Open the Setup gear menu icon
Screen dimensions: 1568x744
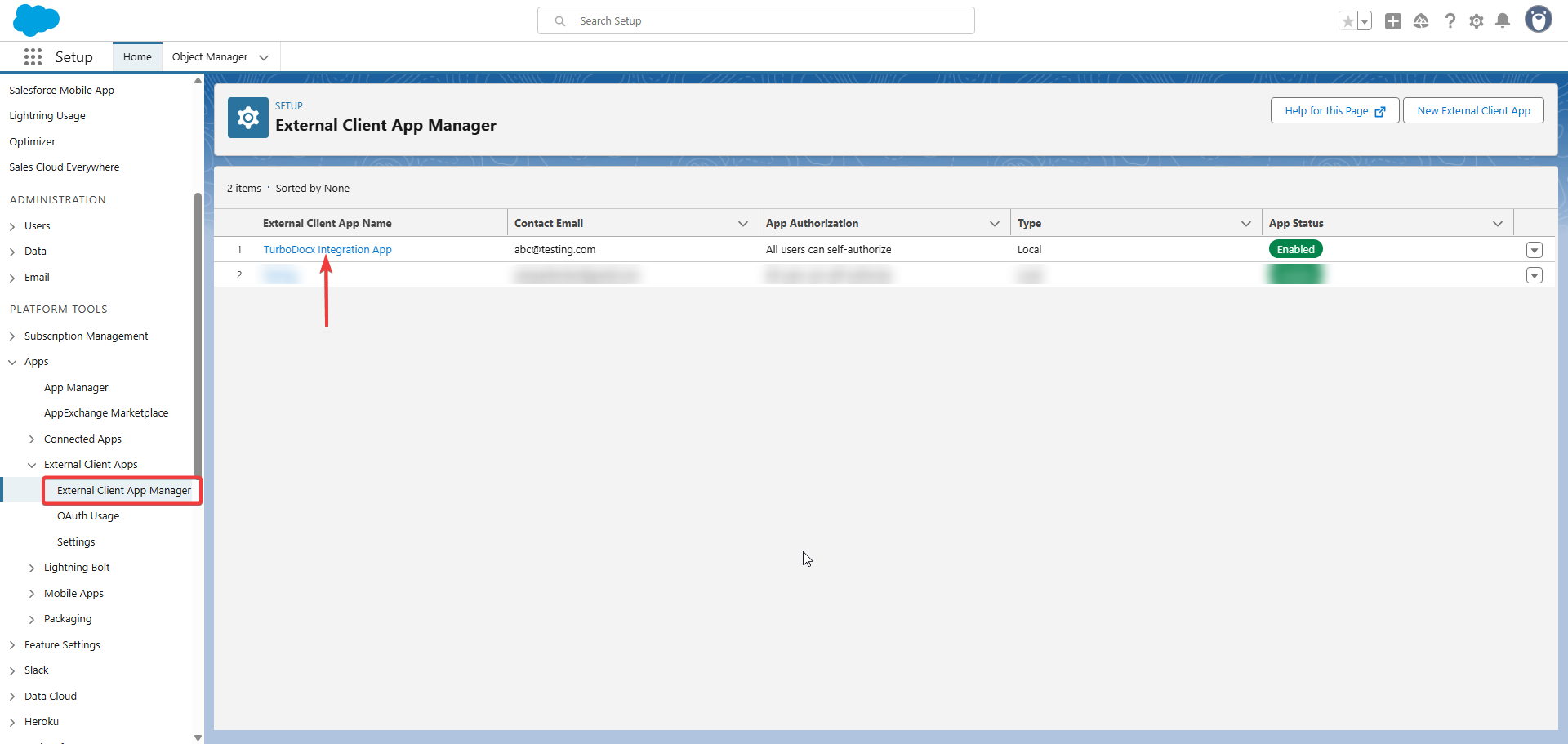(x=1477, y=21)
